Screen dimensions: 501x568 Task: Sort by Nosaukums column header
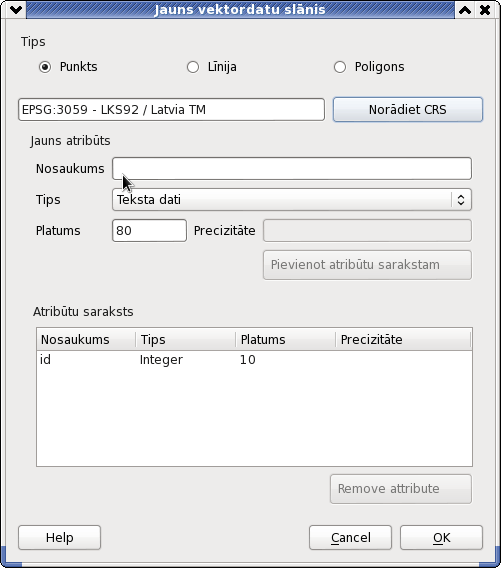[86, 339]
